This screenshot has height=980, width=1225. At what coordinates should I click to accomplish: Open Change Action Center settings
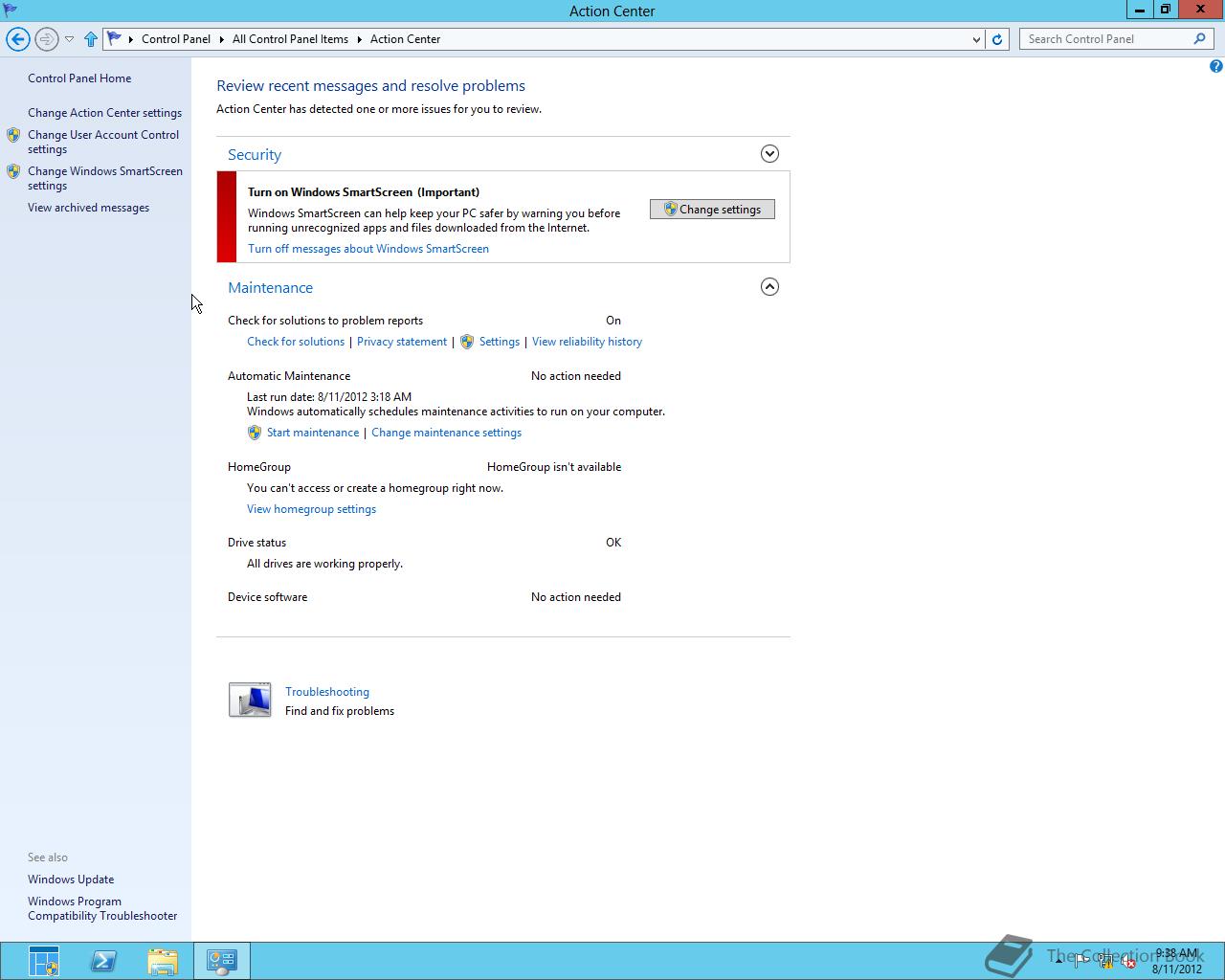tap(104, 113)
